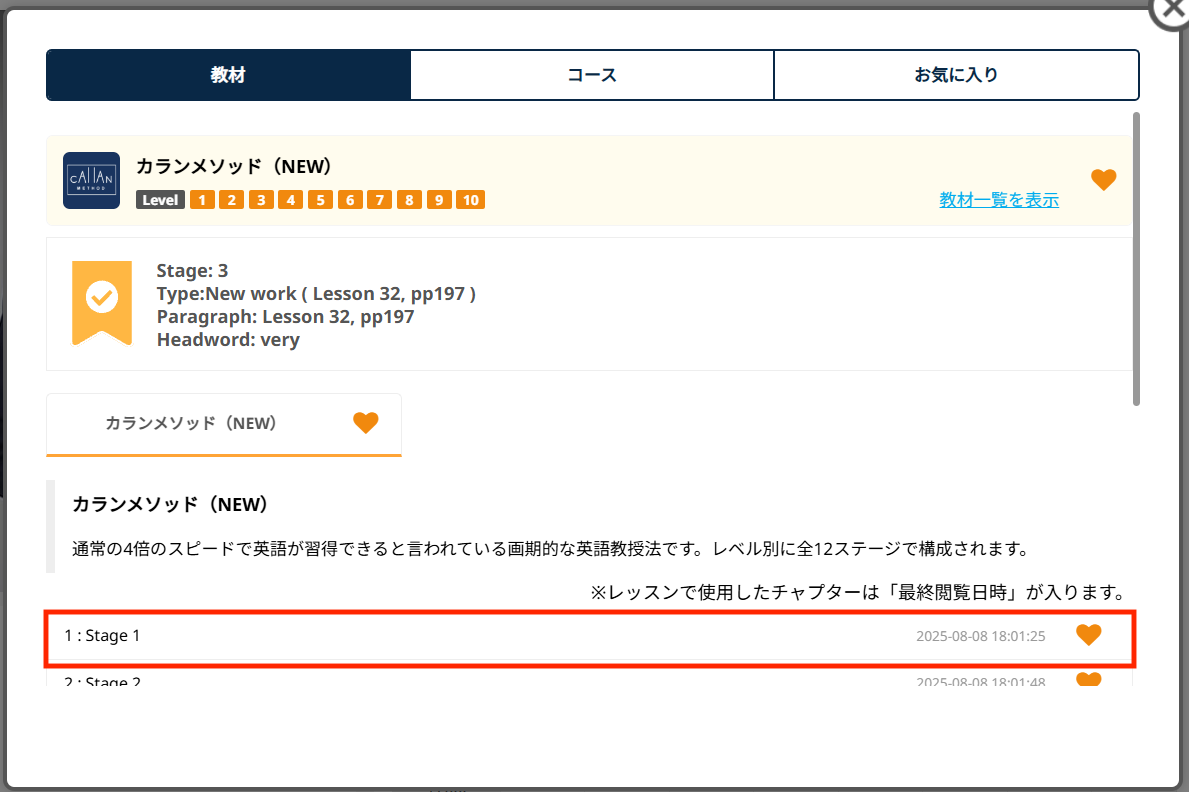Switch to the 教材 tab
Screen dimensions: 1189x792
(x=228, y=75)
